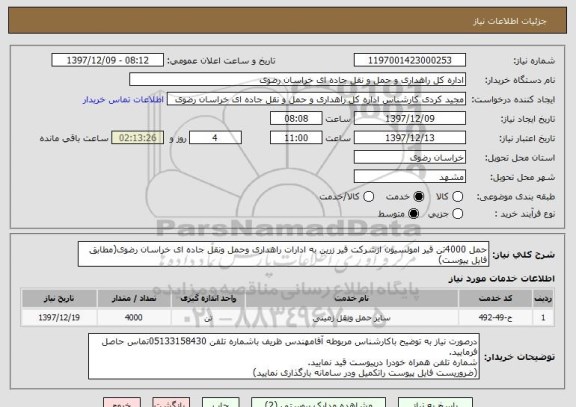The image size is (576, 407).
Task: Click validity time field 11:00
Action: point(296,138)
